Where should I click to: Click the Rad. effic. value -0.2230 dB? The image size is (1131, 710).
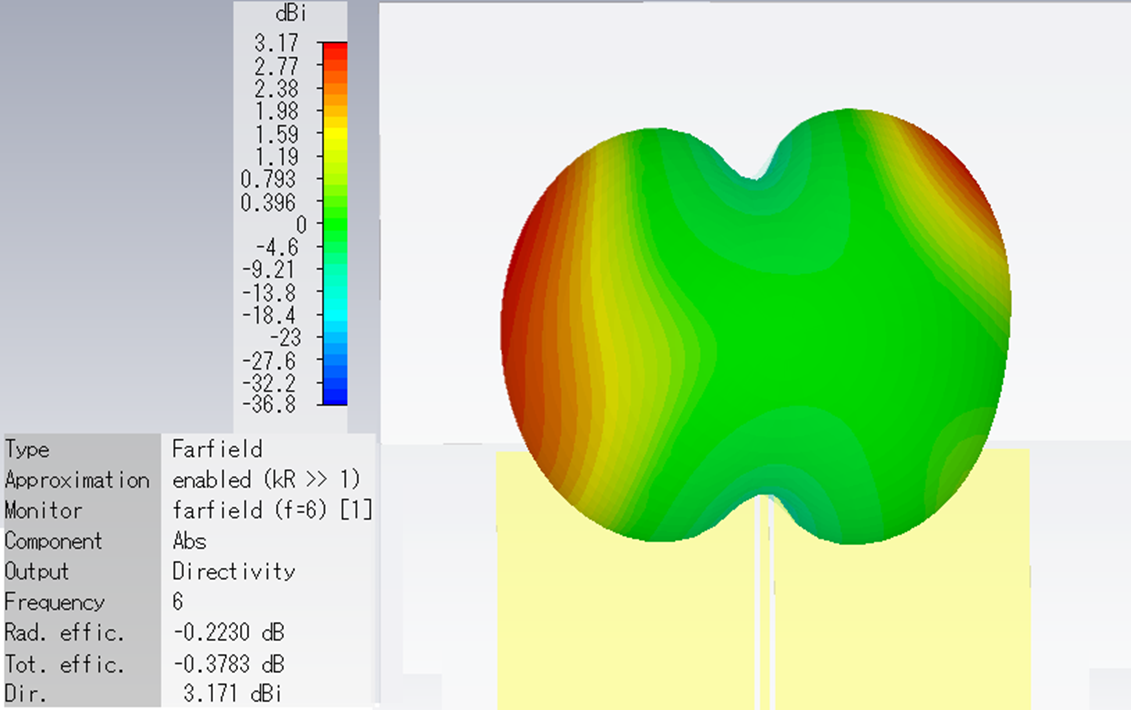click(x=228, y=633)
